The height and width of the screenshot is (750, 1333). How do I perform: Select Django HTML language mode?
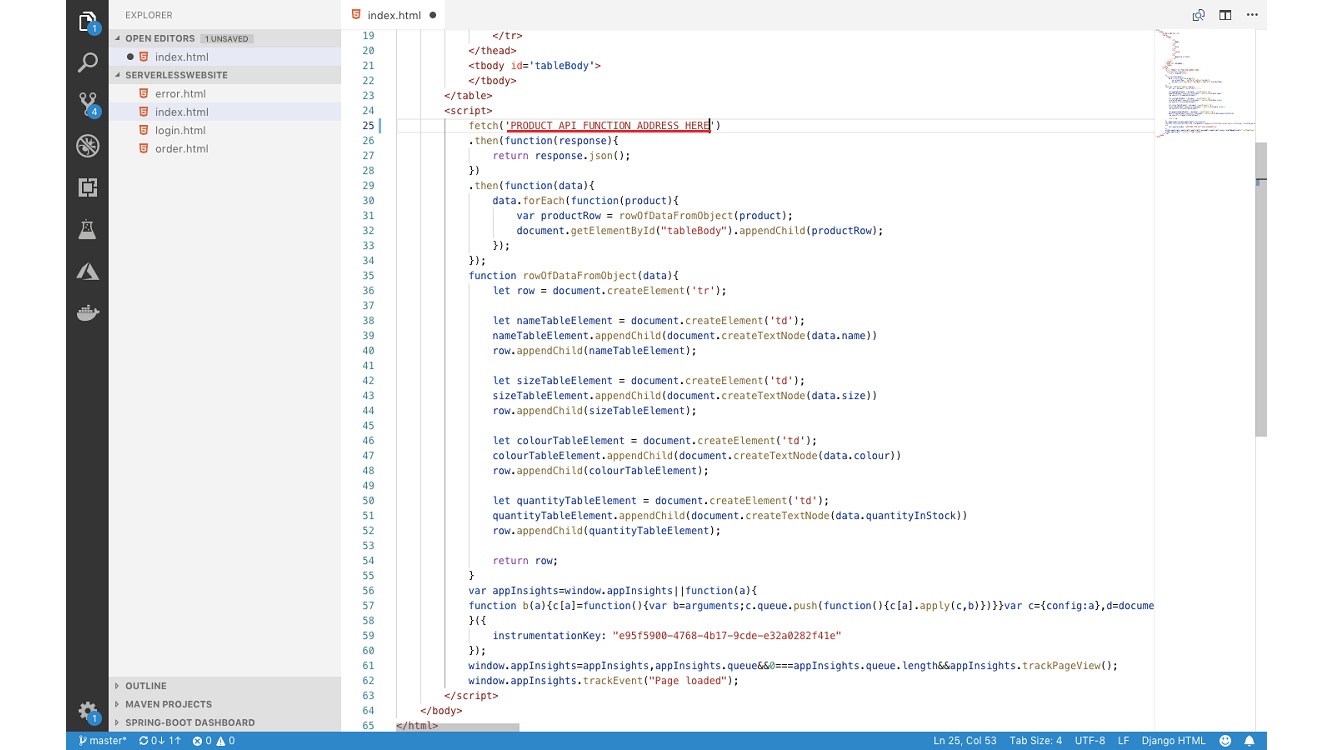[1173, 741]
